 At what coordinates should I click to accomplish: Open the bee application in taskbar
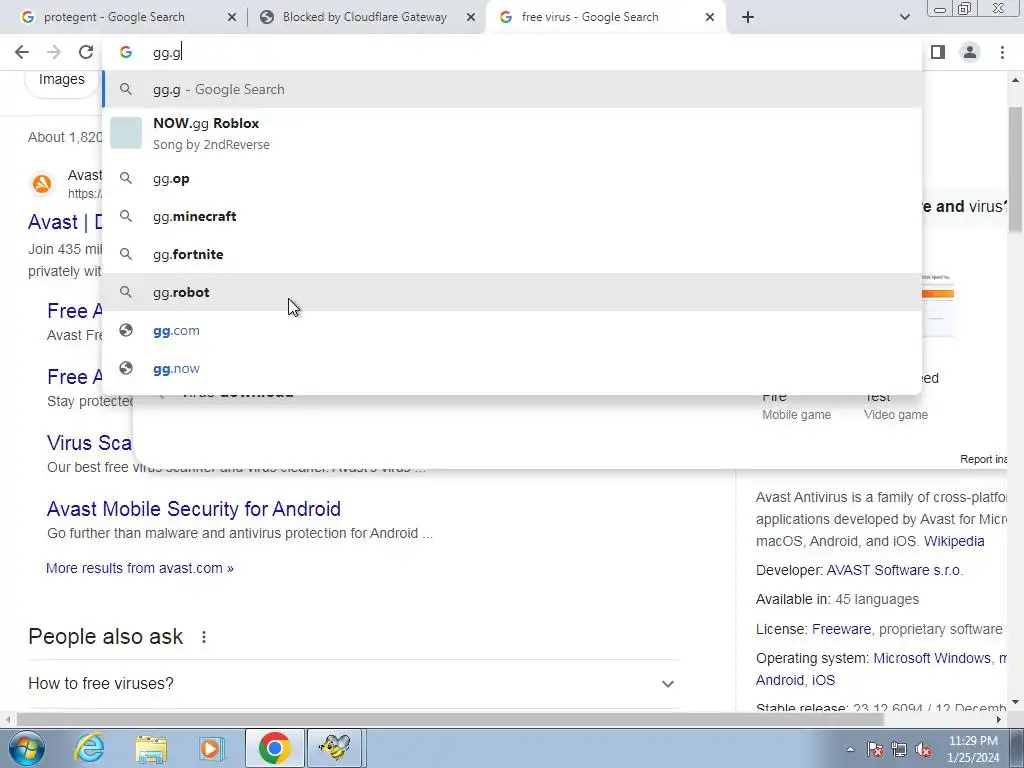pyautogui.click(x=335, y=748)
